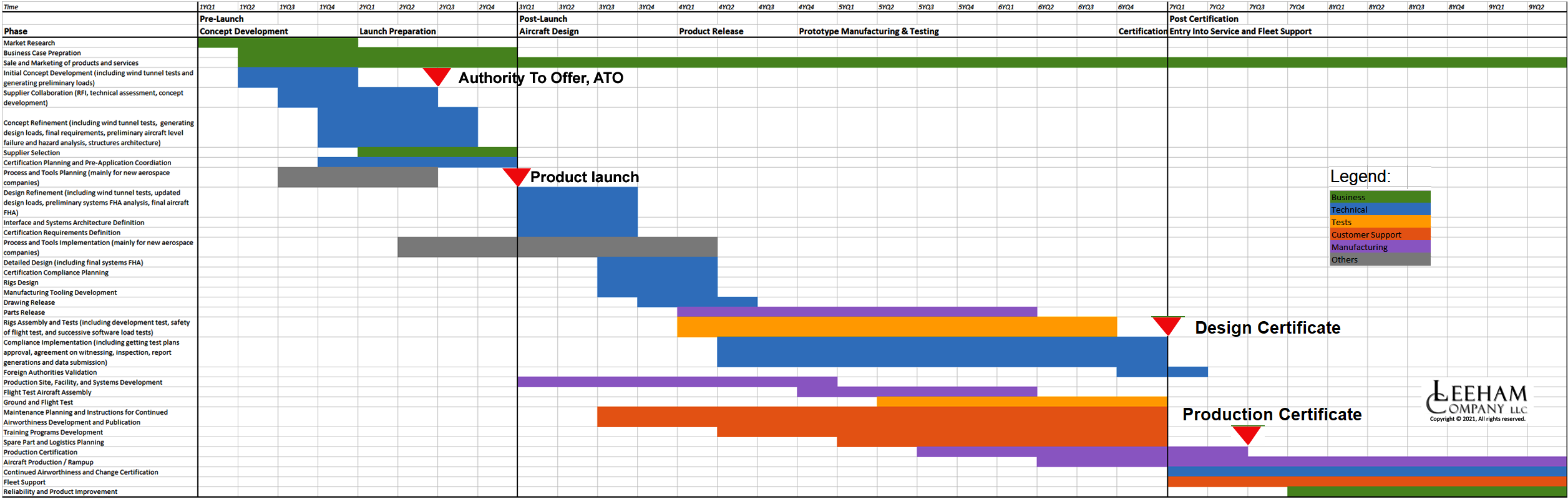Click the 'Post Certification' header cell
This screenshot has width=1568, height=502.
[1204, 19]
